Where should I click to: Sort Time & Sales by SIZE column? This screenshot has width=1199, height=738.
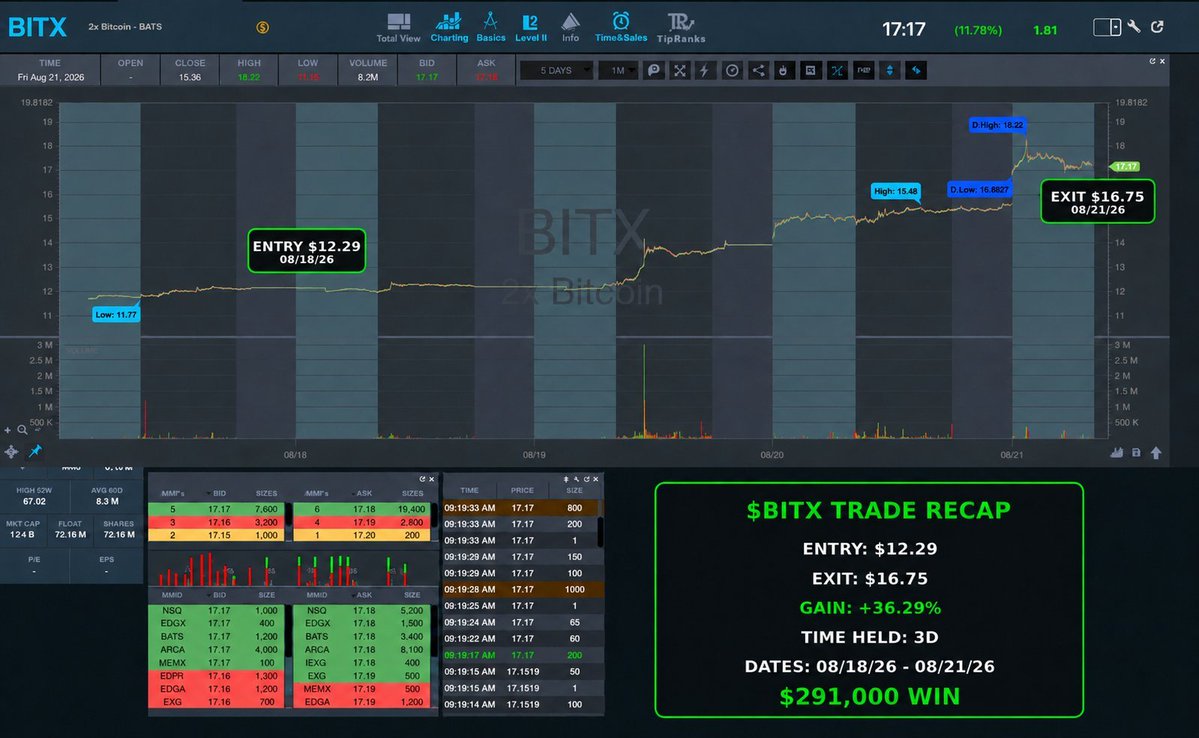pyautogui.click(x=574, y=490)
